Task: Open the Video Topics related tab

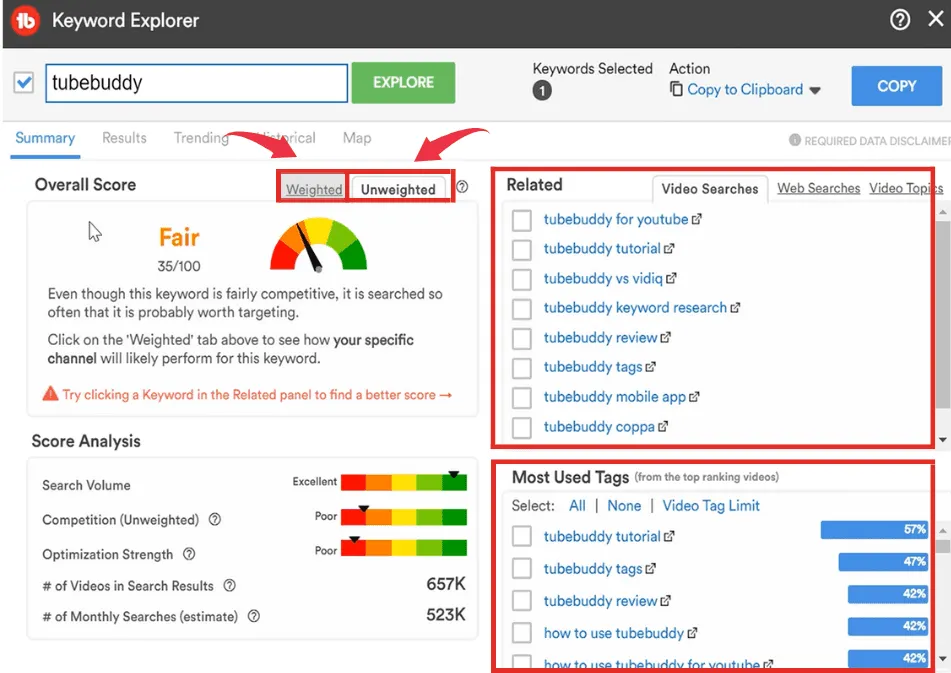Action: pyautogui.click(x=906, y=189)
